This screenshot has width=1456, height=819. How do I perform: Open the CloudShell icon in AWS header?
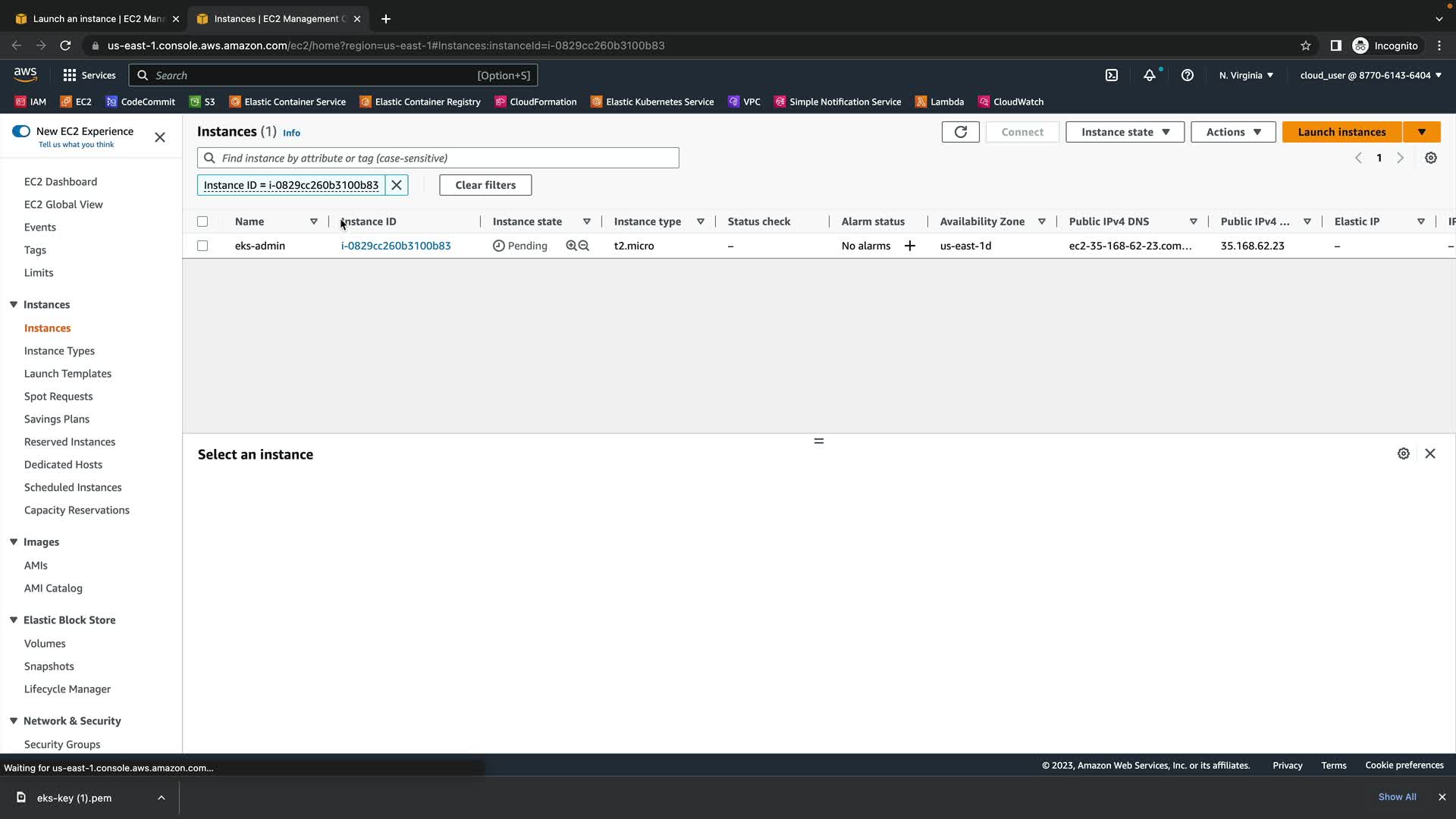click(x=1112, y=75)
